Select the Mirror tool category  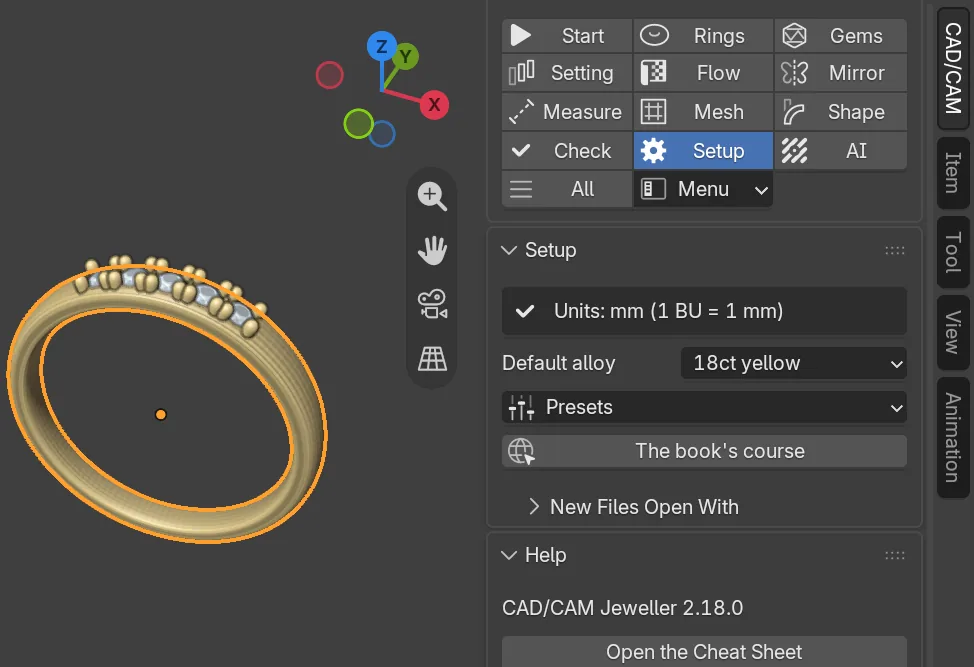(840, 73)
